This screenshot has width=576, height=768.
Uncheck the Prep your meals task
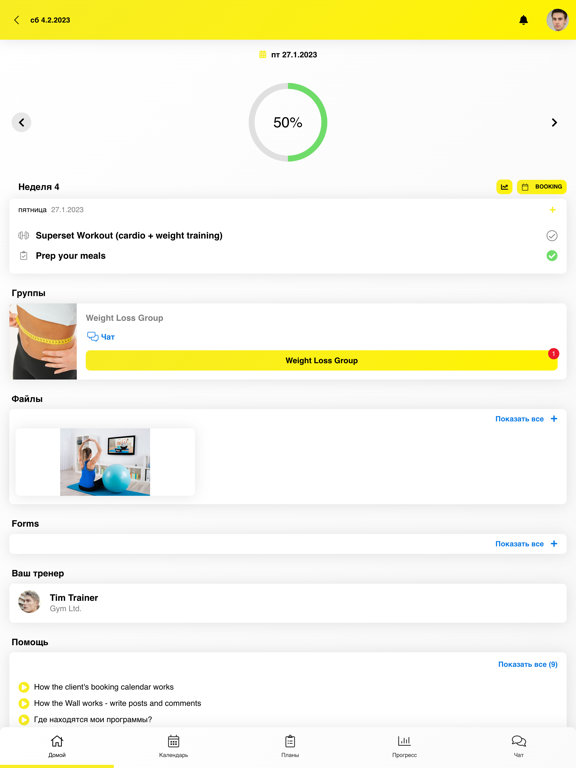pos(552,256)
